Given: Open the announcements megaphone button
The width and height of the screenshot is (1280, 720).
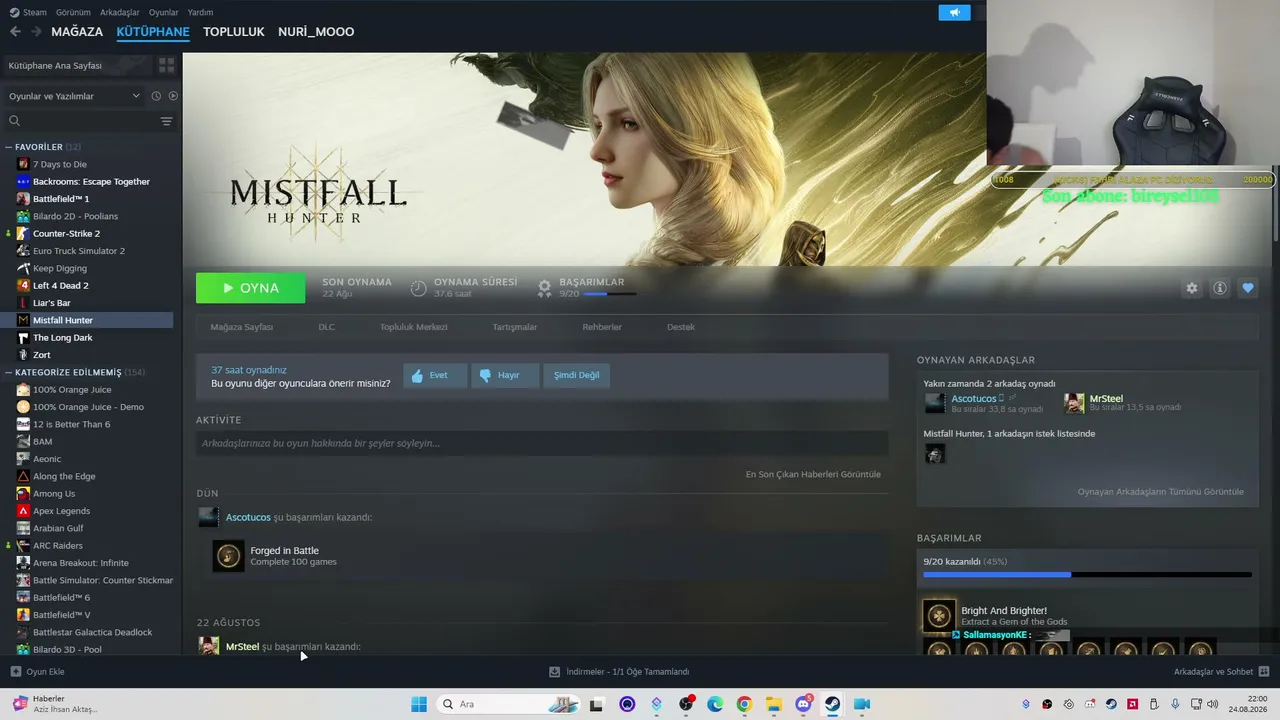Looking at the screenshot, I should pyautogui.click(x=954, y=13).
